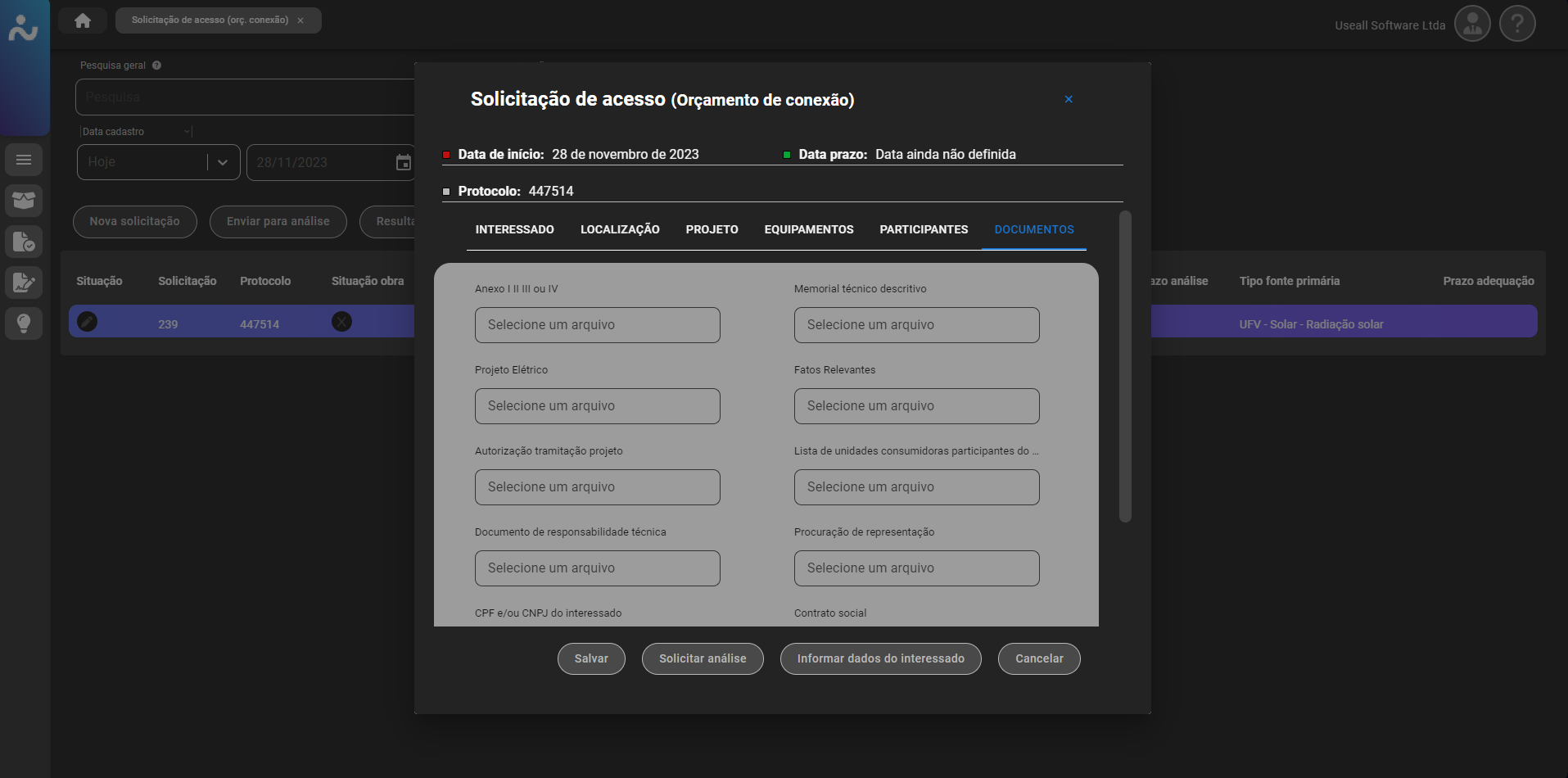The width and height of the screenshot is (1568, 778).
Task: Click Informar dados do interessado button
Action: [x=880, y=658]
